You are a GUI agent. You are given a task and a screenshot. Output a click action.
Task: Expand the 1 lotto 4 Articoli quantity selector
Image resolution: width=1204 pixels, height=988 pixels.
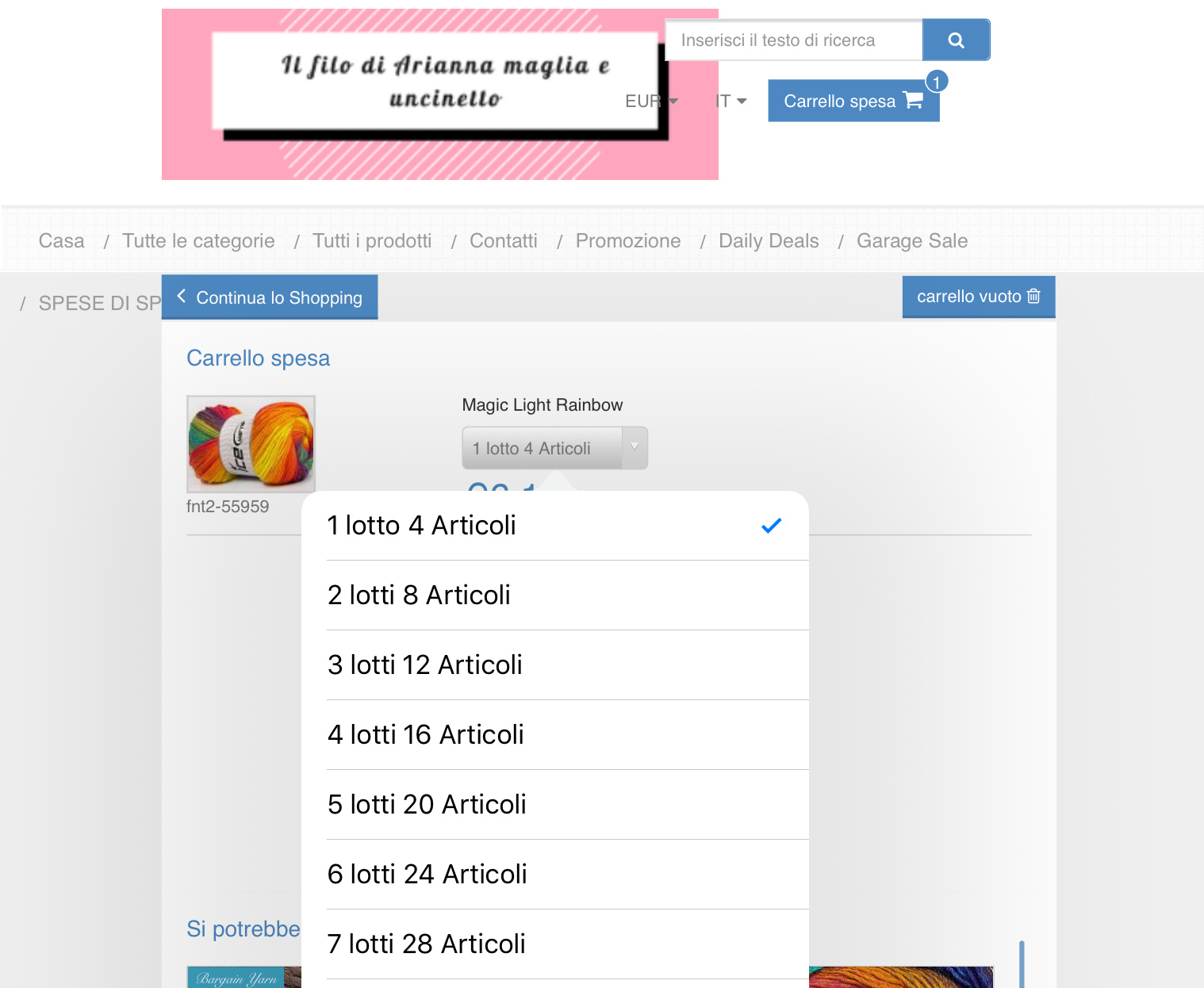coord(554,448)
